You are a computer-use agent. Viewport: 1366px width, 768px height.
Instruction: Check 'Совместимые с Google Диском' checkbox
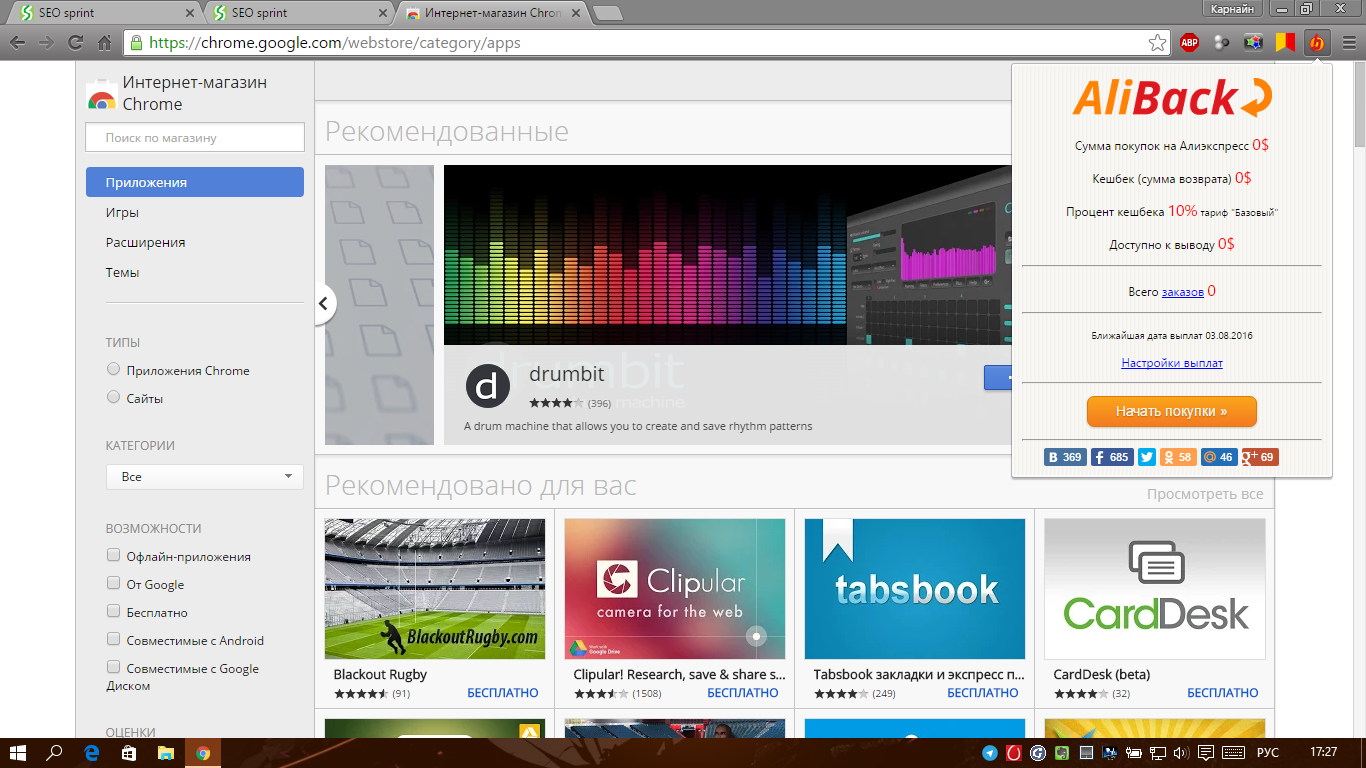coord(113,667)
